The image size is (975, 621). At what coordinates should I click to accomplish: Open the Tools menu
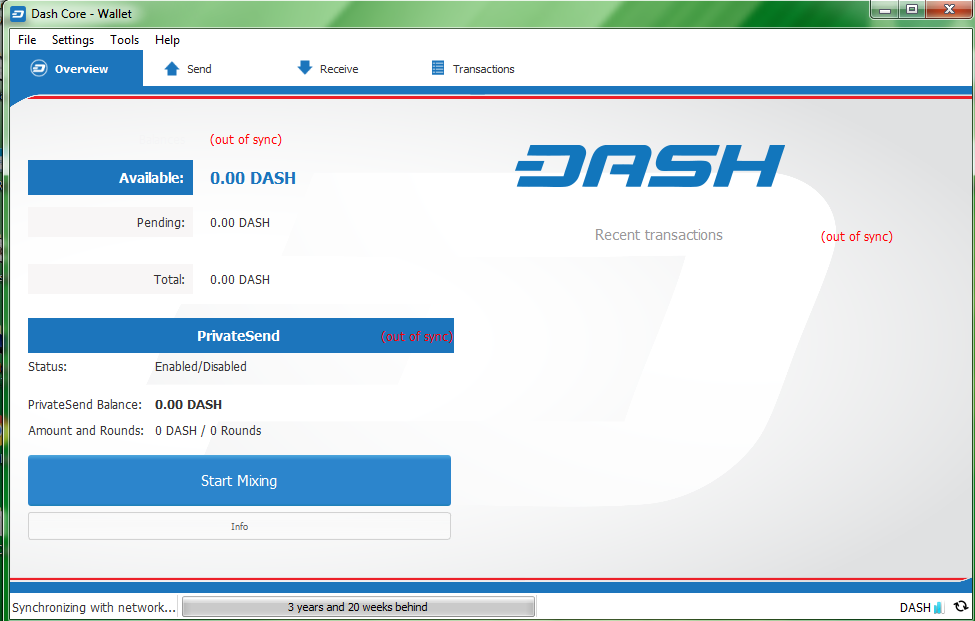pyautogui.click(x=124, y=40)
